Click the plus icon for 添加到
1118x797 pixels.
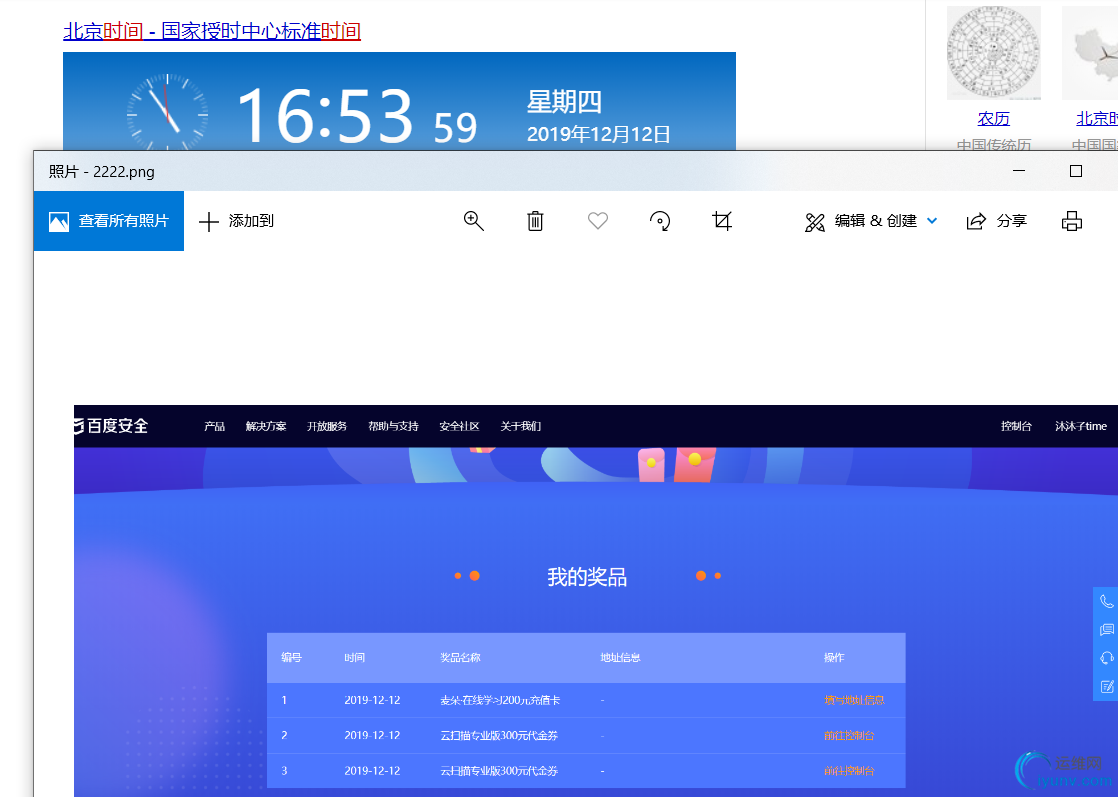coord(208,222)
